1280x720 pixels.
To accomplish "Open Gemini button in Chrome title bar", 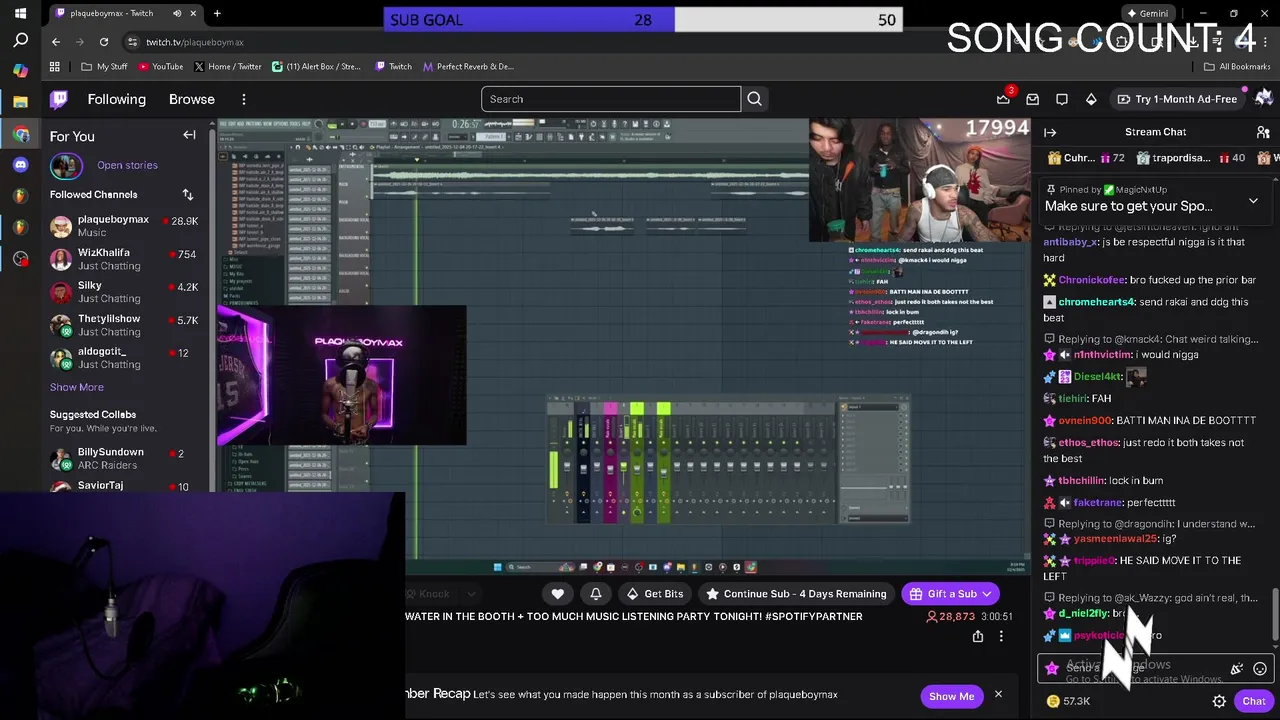I will click(x=1147, y=13).
